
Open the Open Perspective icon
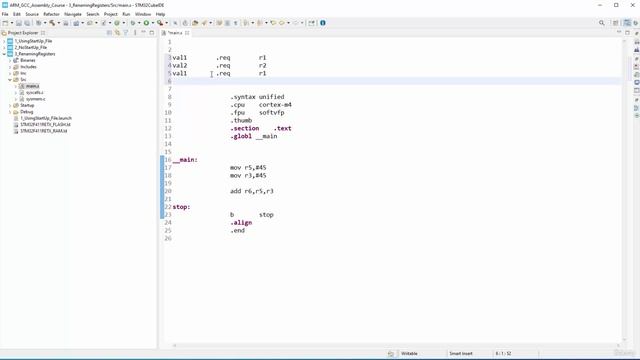tap(616, 23)
